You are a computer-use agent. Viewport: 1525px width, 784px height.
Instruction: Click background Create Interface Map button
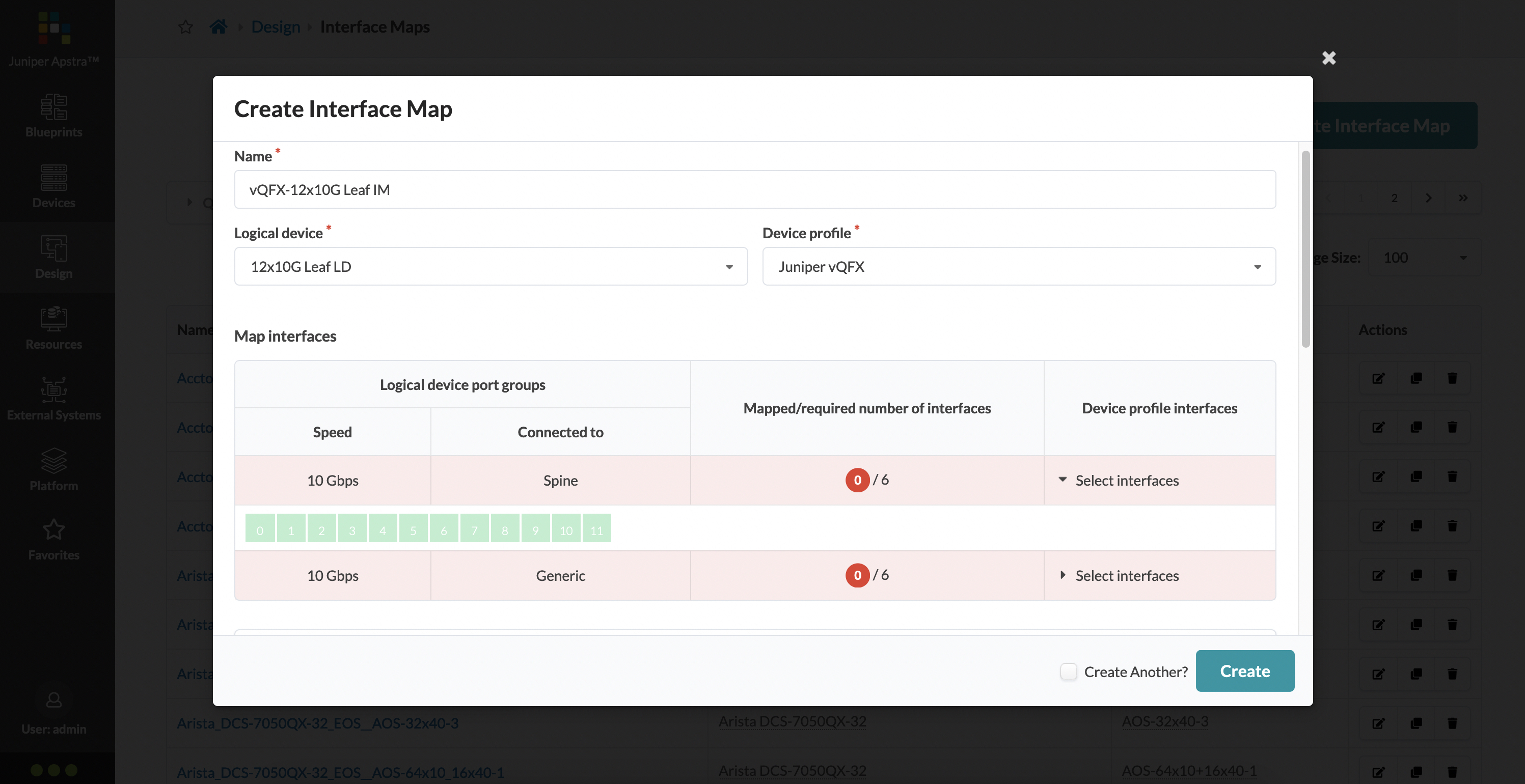click(1394, 125)
